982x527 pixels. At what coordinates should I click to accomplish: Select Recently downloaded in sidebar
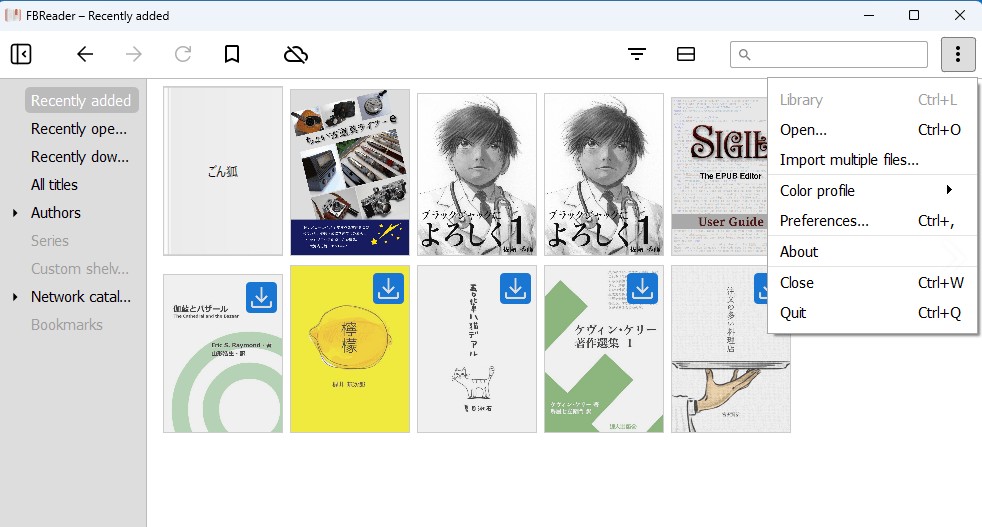[80, 157]
